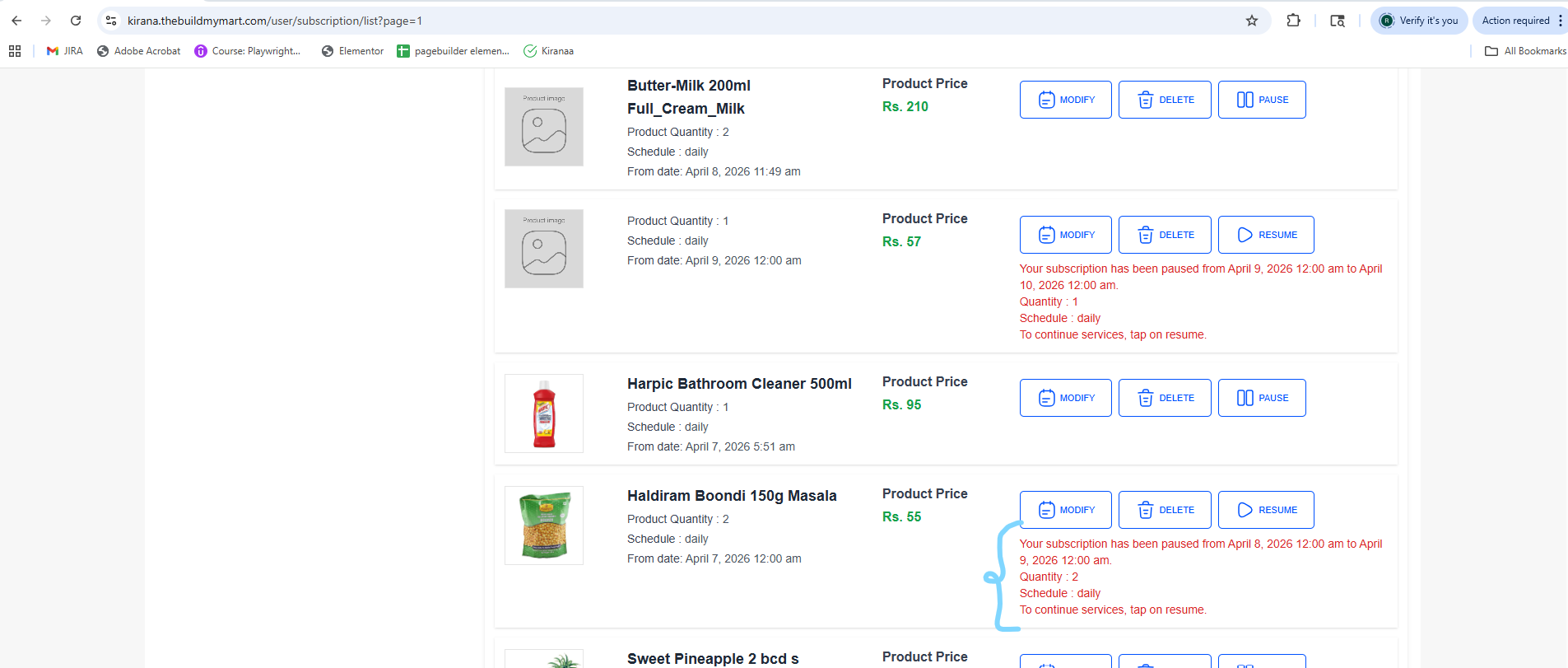
Task: Click the Butter-Milk 200ml Full_Cream_Milk title
Action: [689, 97]
